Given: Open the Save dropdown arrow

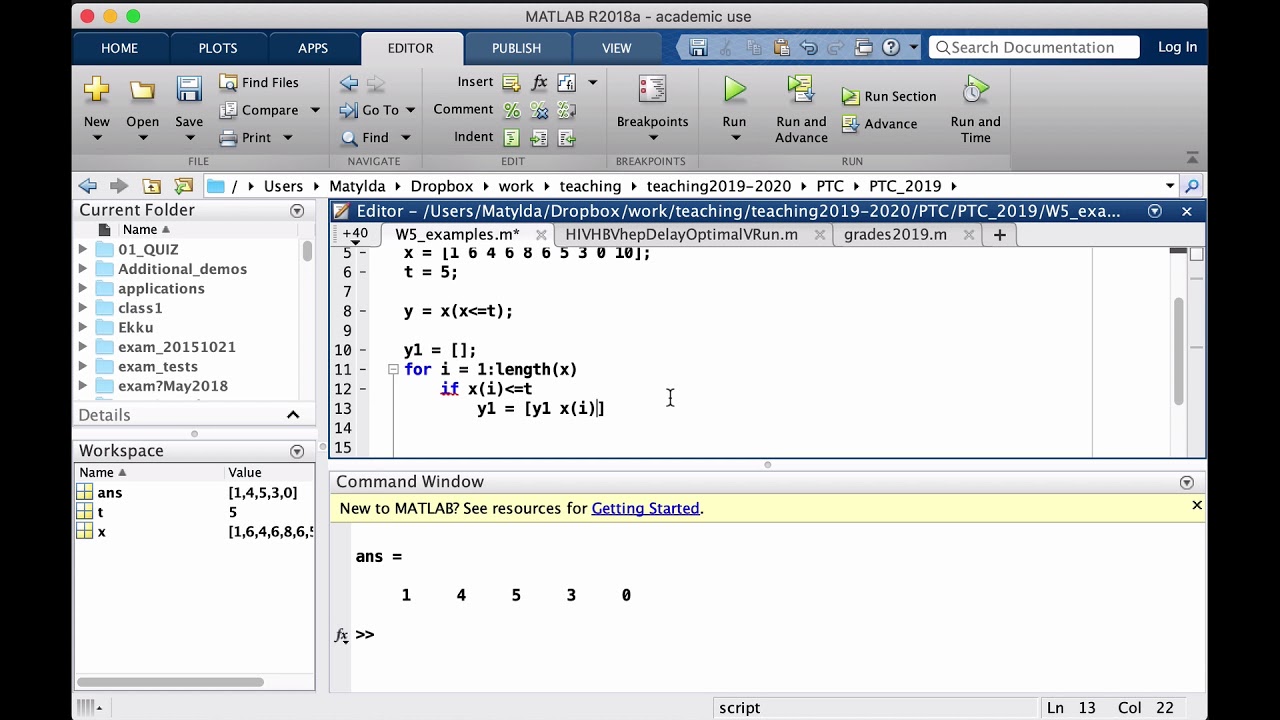Looking at the screenshot, I should (x=189, y=138).
